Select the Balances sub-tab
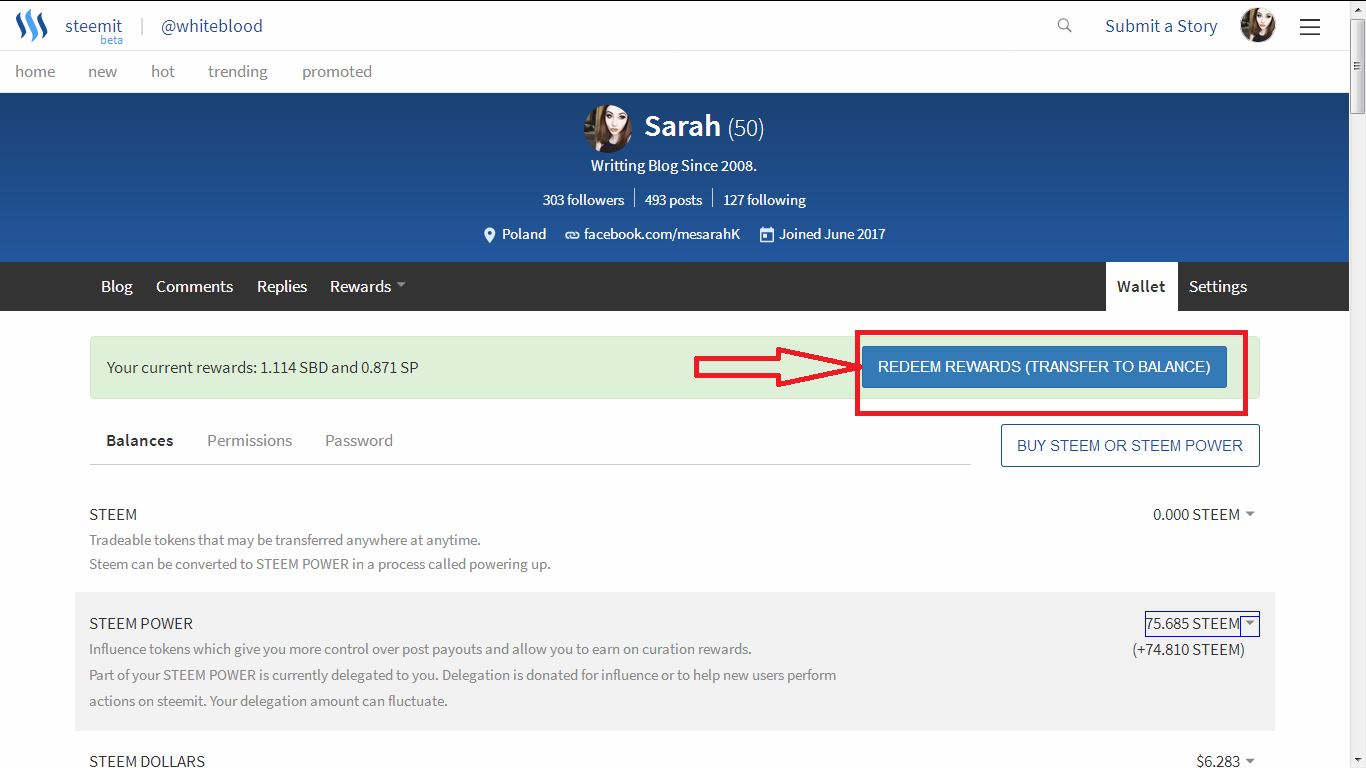Viewport: 1366px width, 768px height. [140, 440]
